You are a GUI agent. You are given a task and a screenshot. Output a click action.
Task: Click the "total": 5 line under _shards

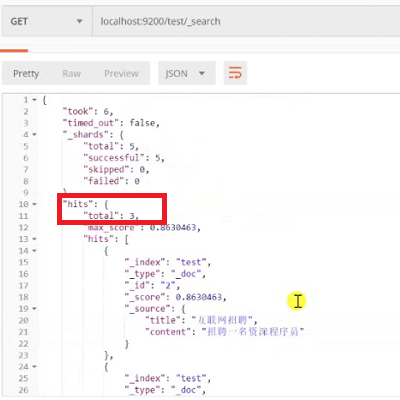(111, 146)
